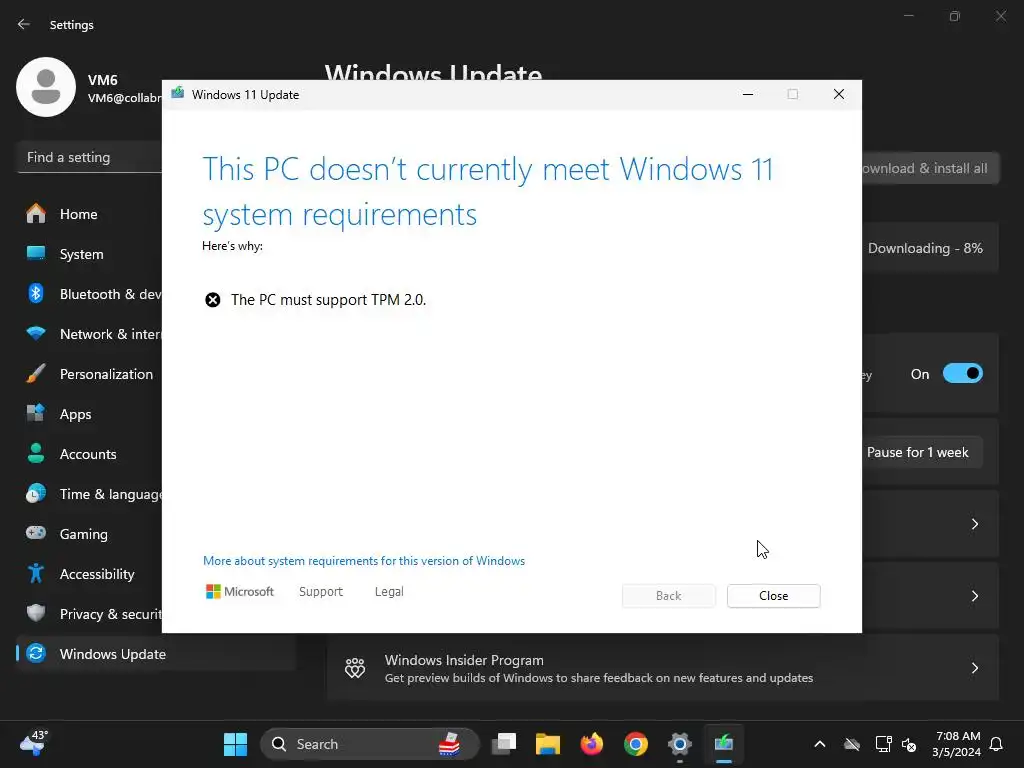Screen dimensions: 1024x768
Task: Open Firefox from the taskbar
Action: pos(592,744)
